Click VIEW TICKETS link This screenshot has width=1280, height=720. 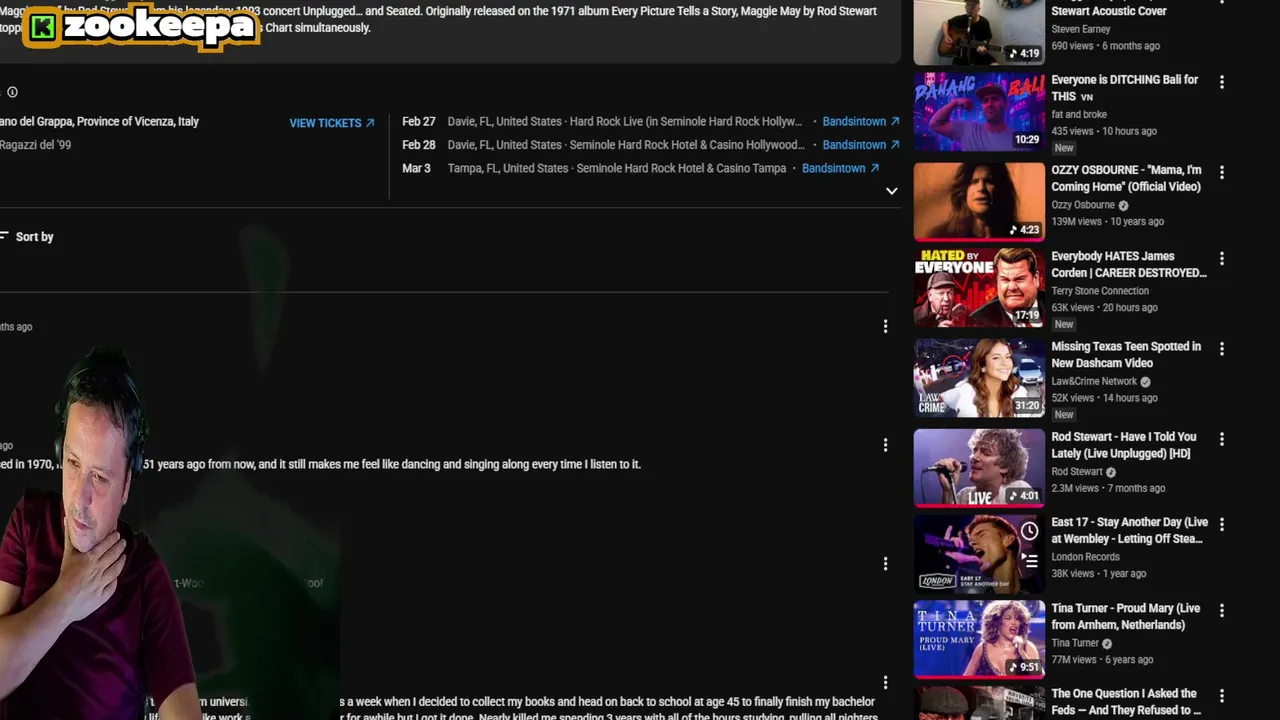point(332,123)
